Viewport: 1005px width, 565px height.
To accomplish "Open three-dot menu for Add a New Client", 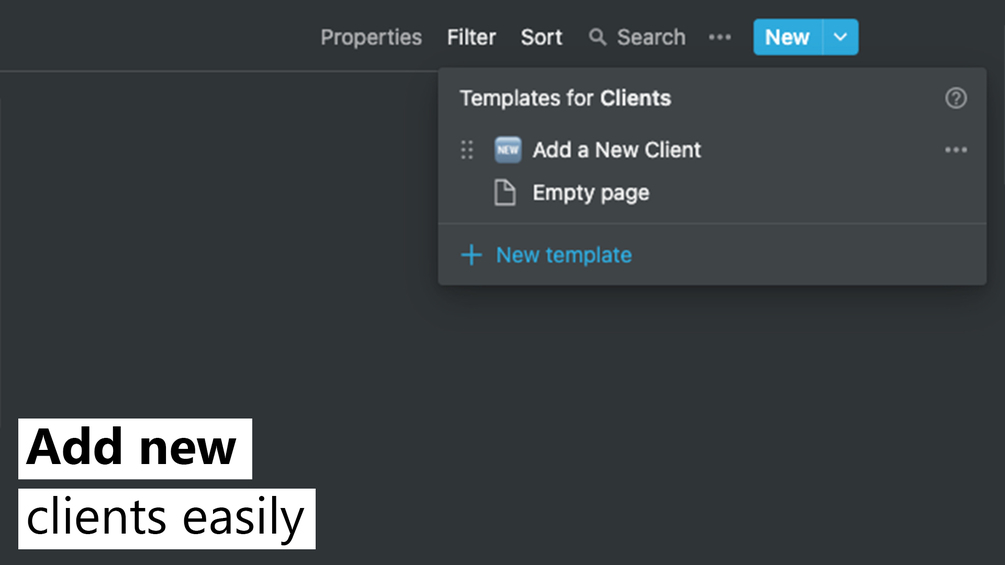I will (x=955, y=150).
